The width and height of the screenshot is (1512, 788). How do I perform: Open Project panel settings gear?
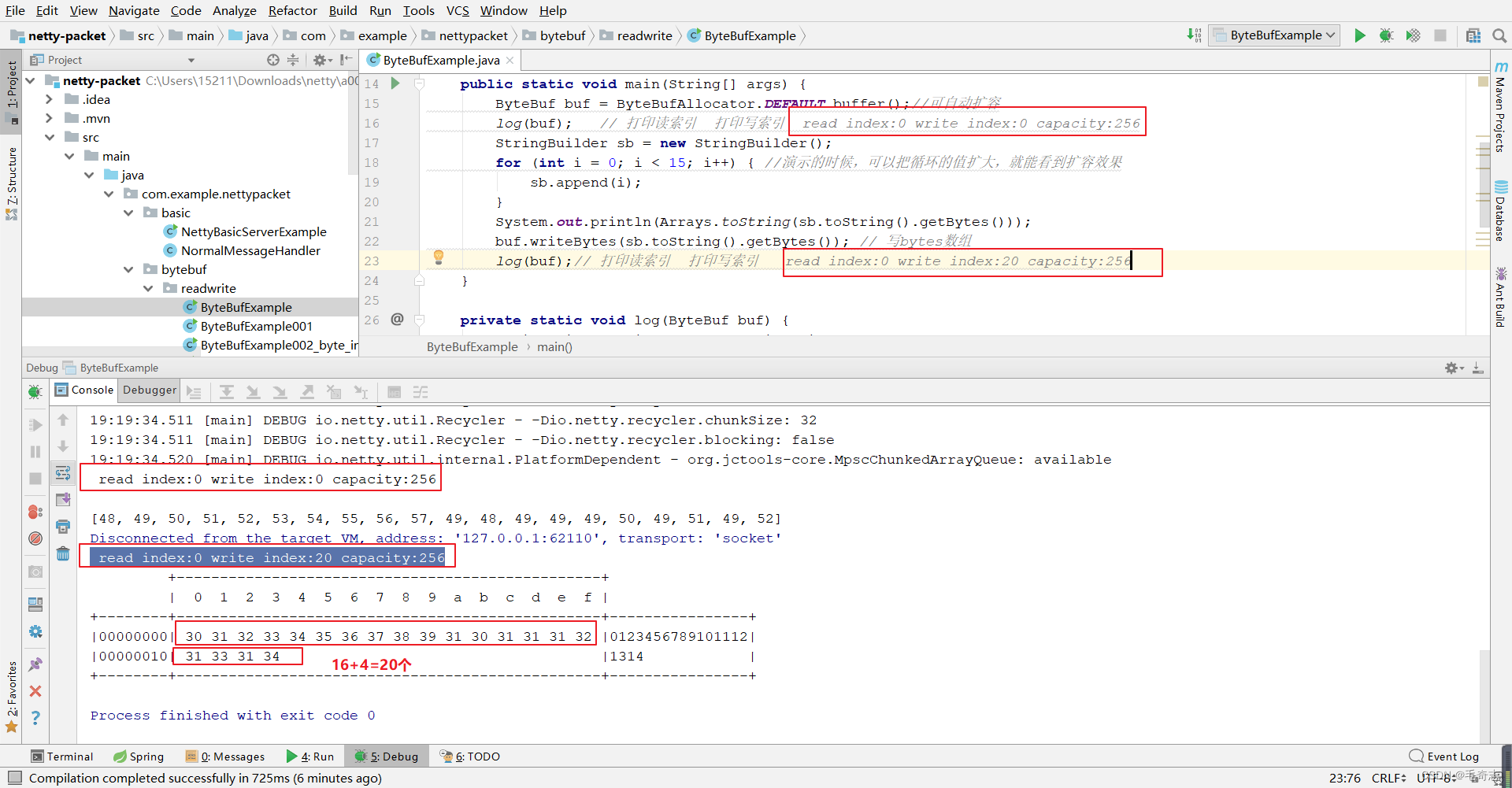click(x=321, y=60)
